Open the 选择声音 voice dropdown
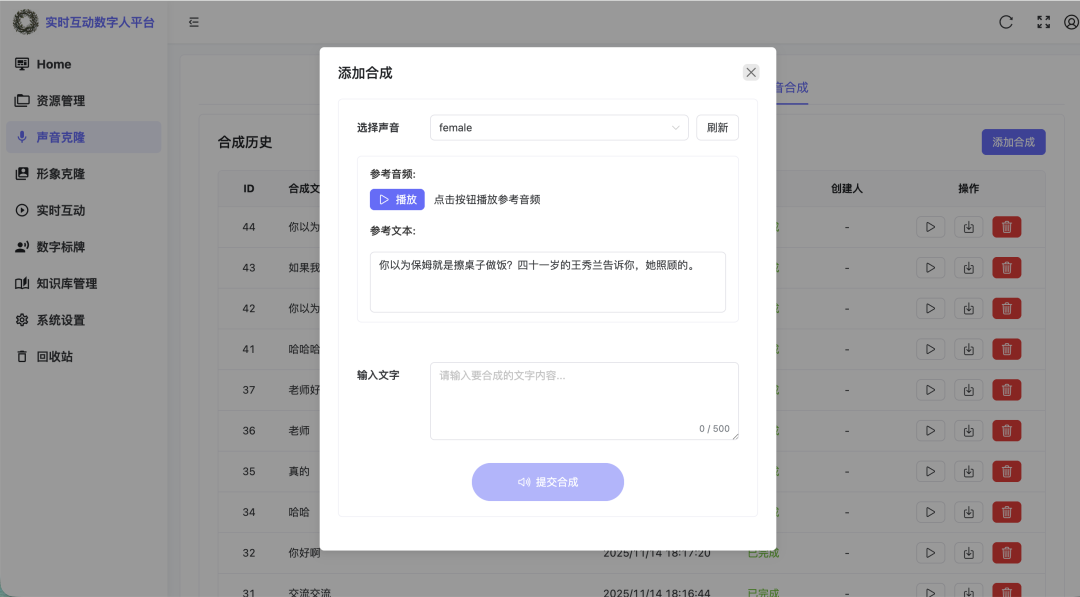1080x597 pixels. click(x=558, y=128)
